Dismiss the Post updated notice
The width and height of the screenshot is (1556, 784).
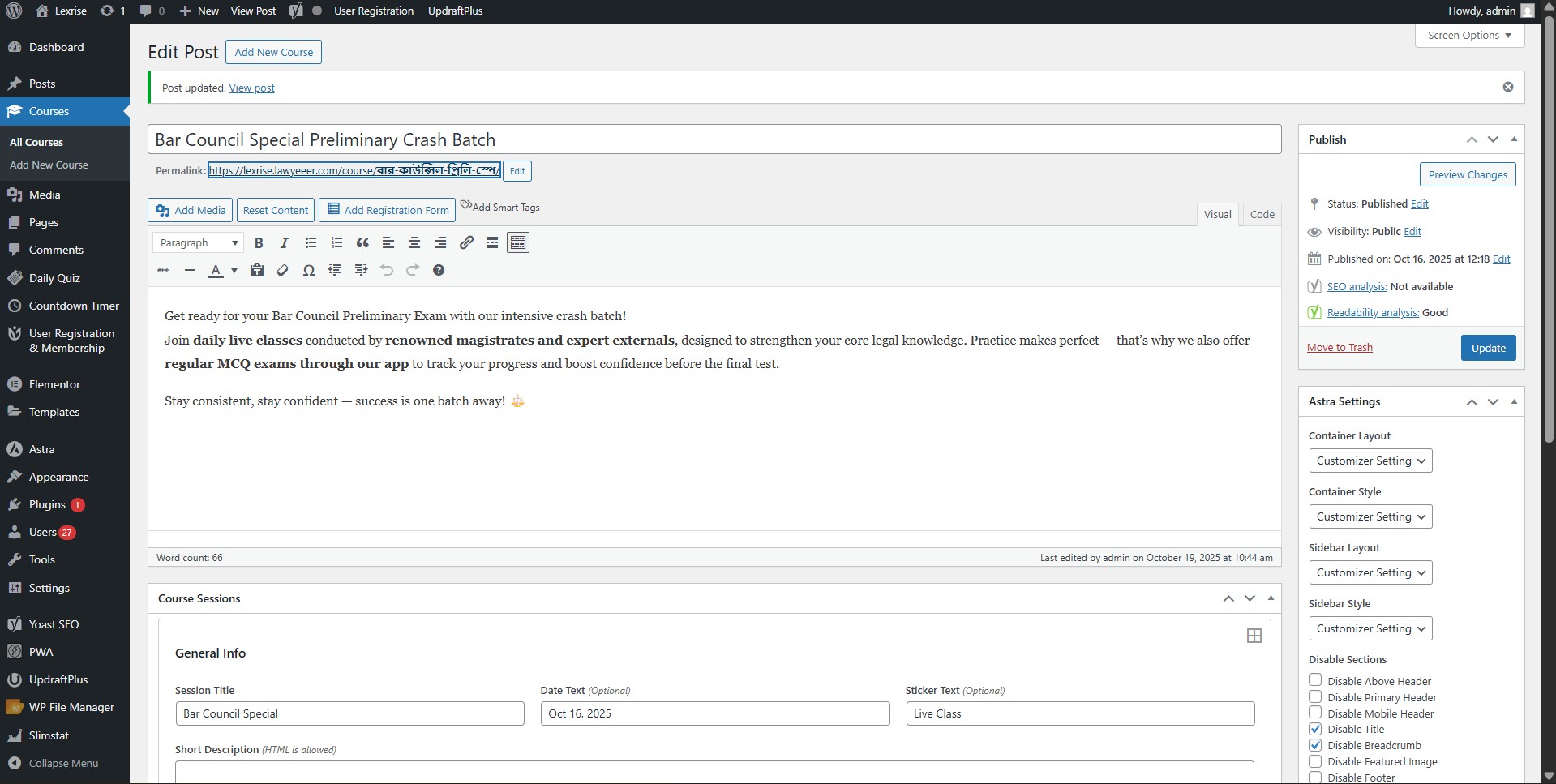[1507, 87]
